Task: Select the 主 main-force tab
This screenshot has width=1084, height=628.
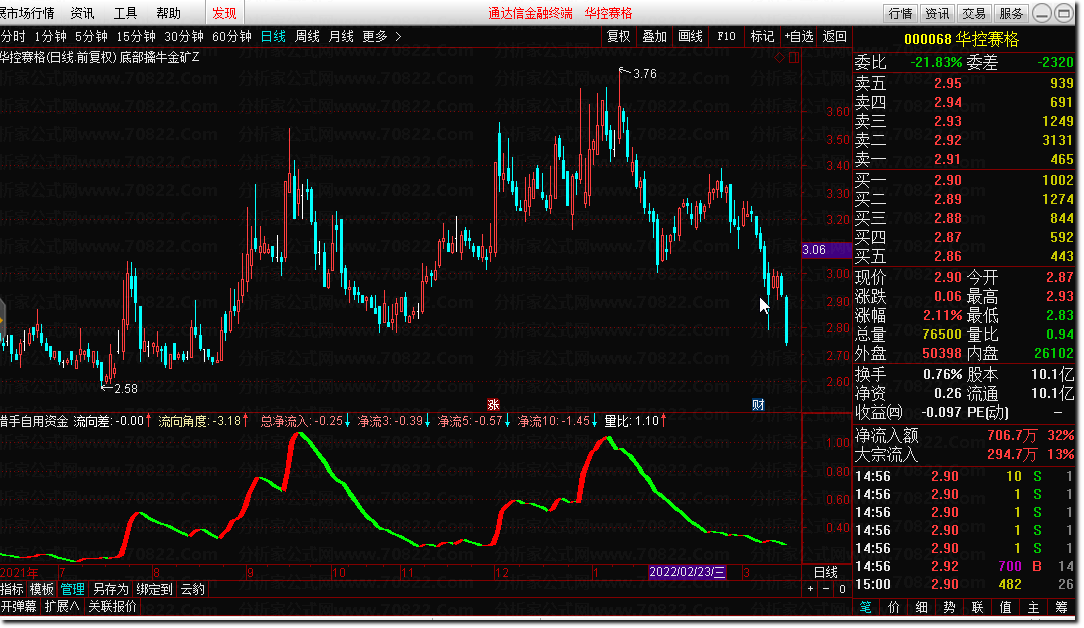Action: coord(1034,607)
